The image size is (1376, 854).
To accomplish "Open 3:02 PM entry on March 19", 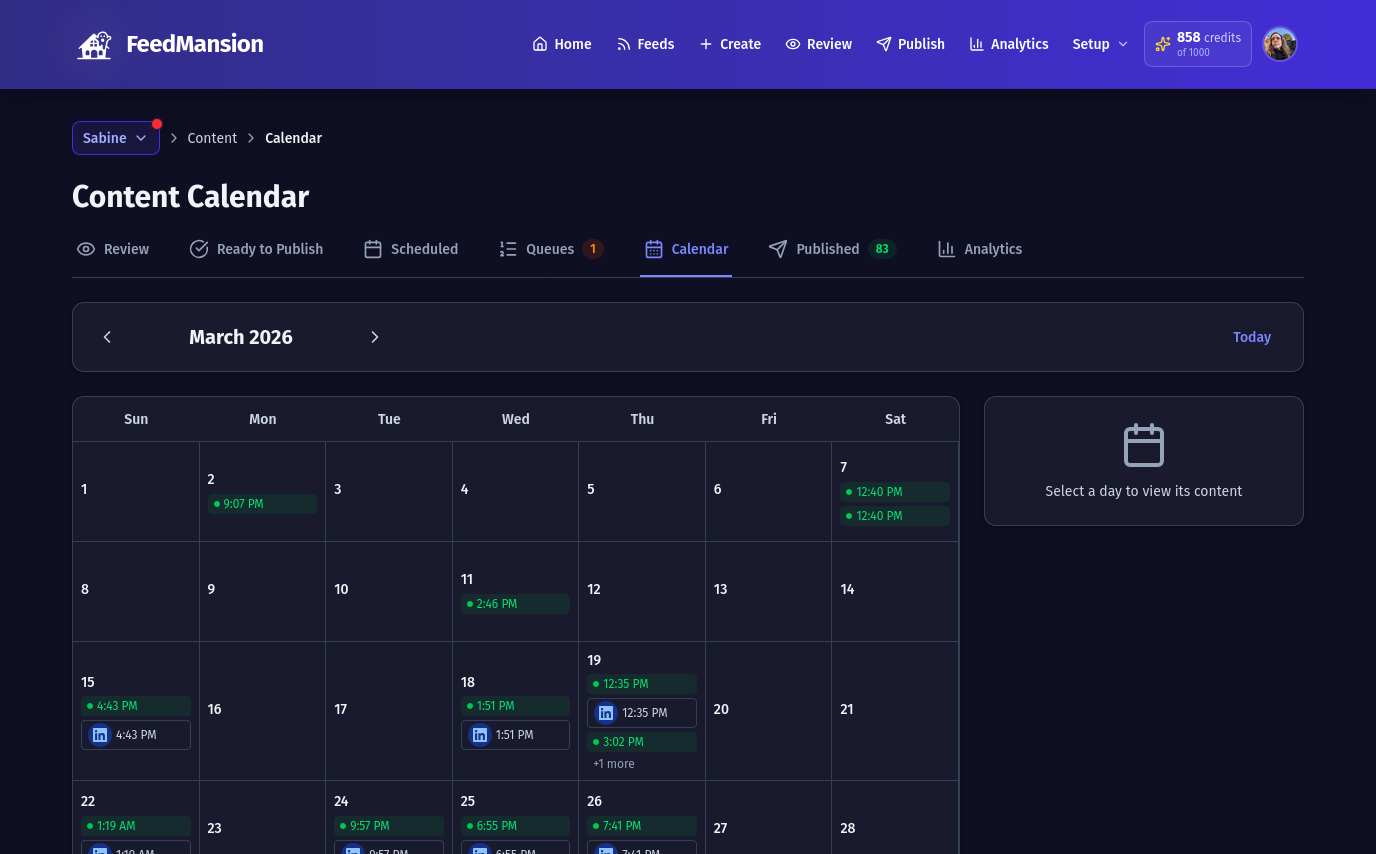I will click(642, 742).
